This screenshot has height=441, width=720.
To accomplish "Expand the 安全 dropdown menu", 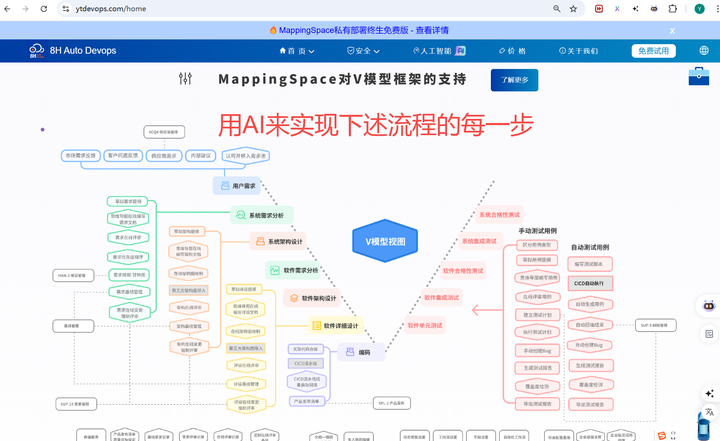I will click(x=363, y=51).
